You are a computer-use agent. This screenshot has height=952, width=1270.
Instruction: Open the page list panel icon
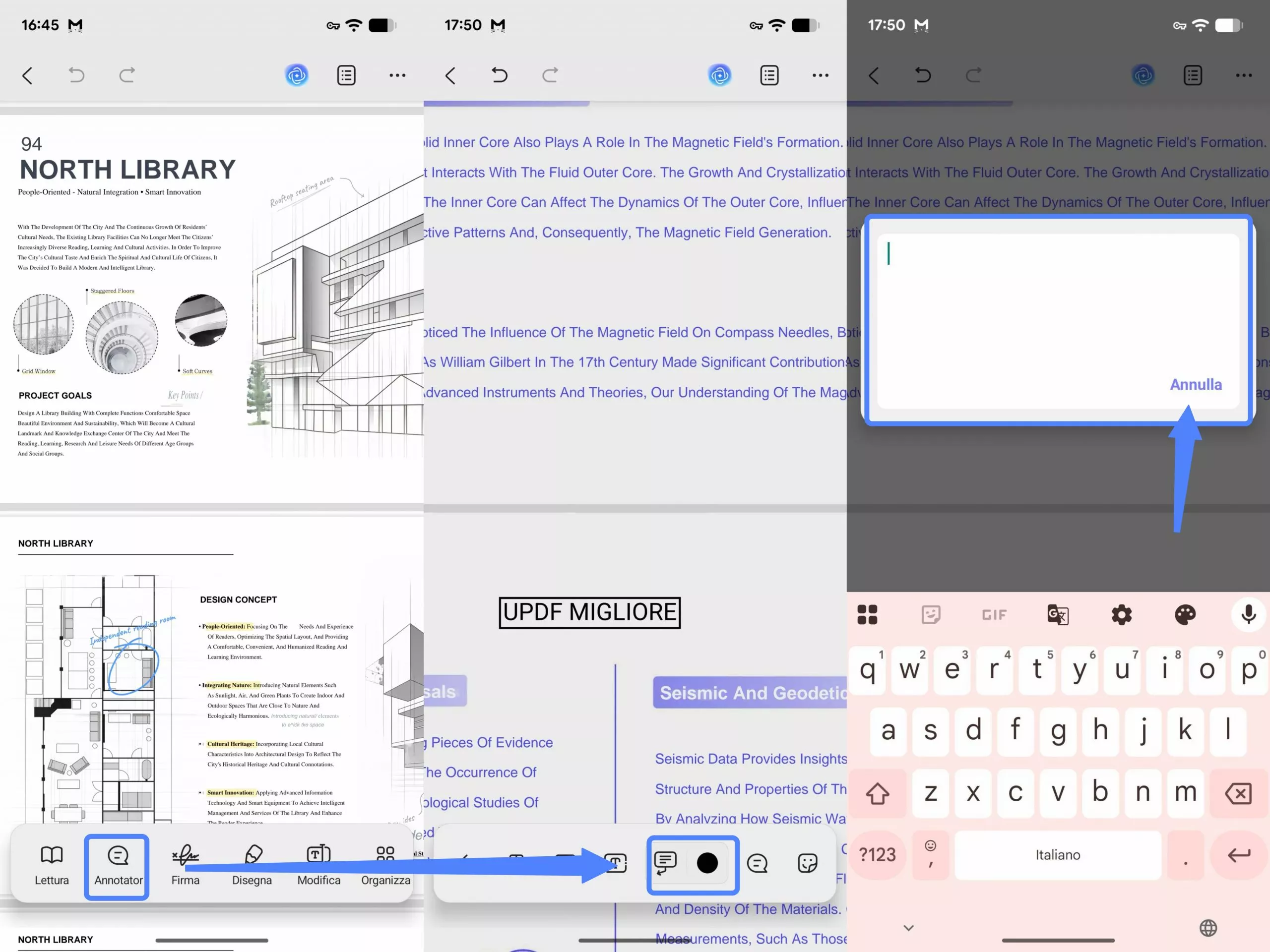346,75
